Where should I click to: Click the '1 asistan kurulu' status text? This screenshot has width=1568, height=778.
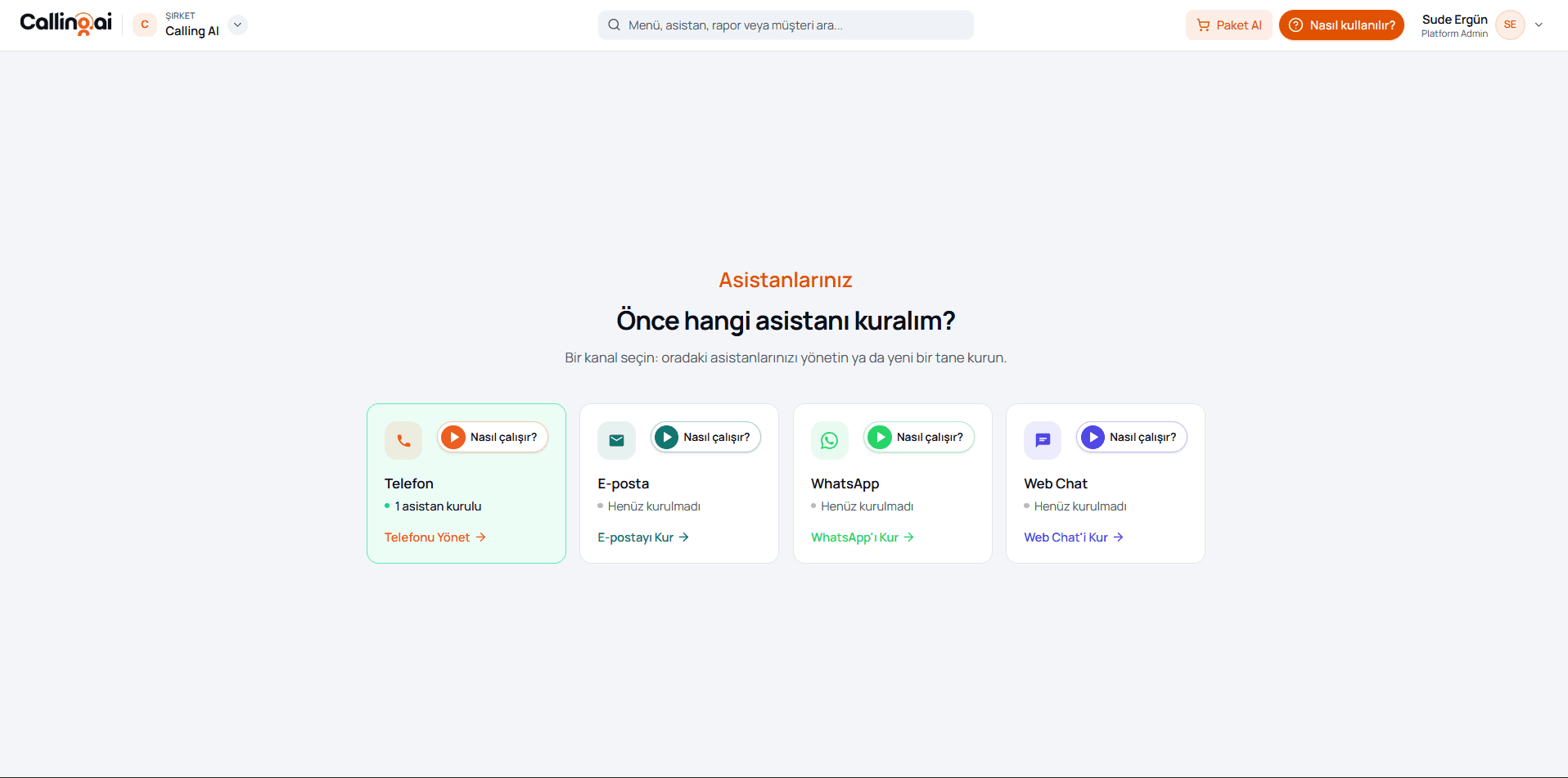[438, 506]
